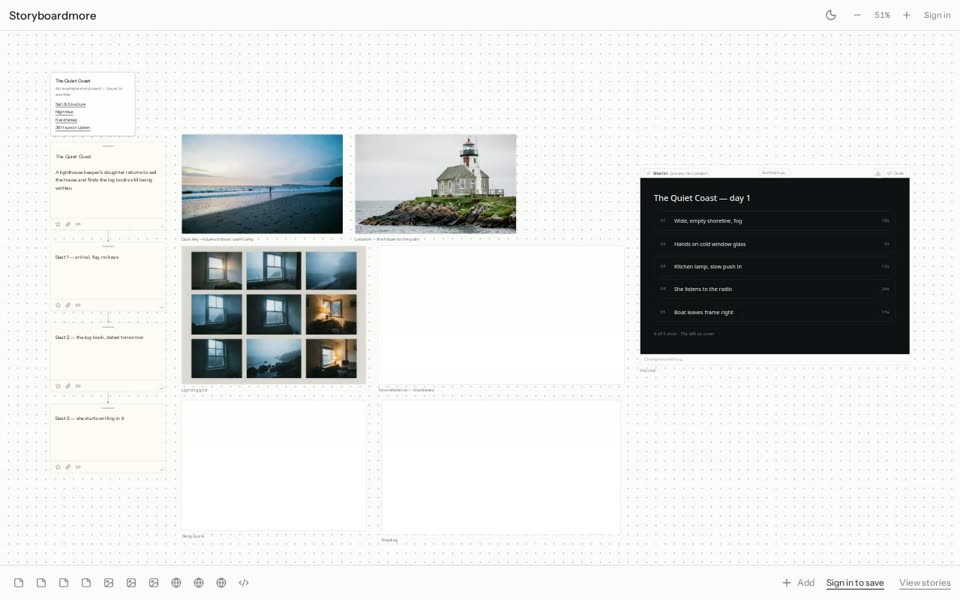
Task: Click paperclip icon on Beat 2 card
Action: pos(68,386)
